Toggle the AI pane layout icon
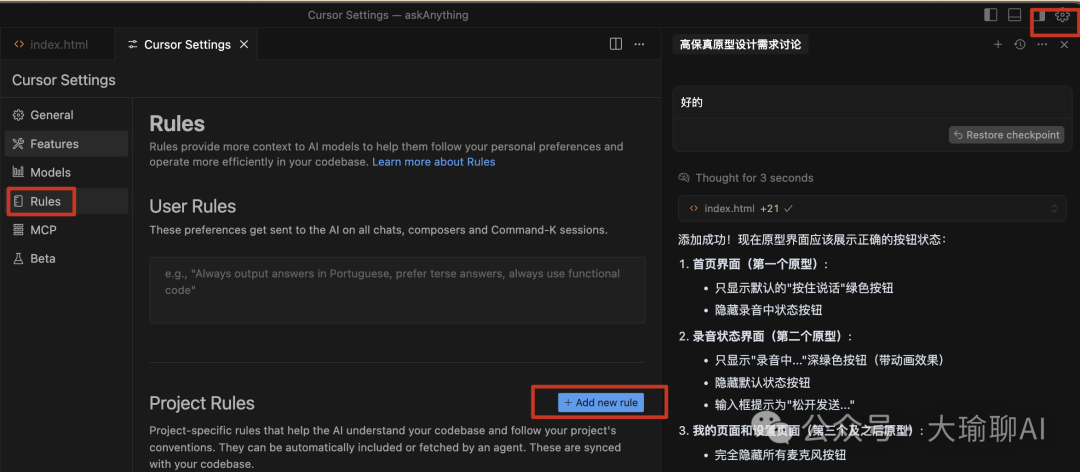1080x472 pixels. coord(1040,14)
